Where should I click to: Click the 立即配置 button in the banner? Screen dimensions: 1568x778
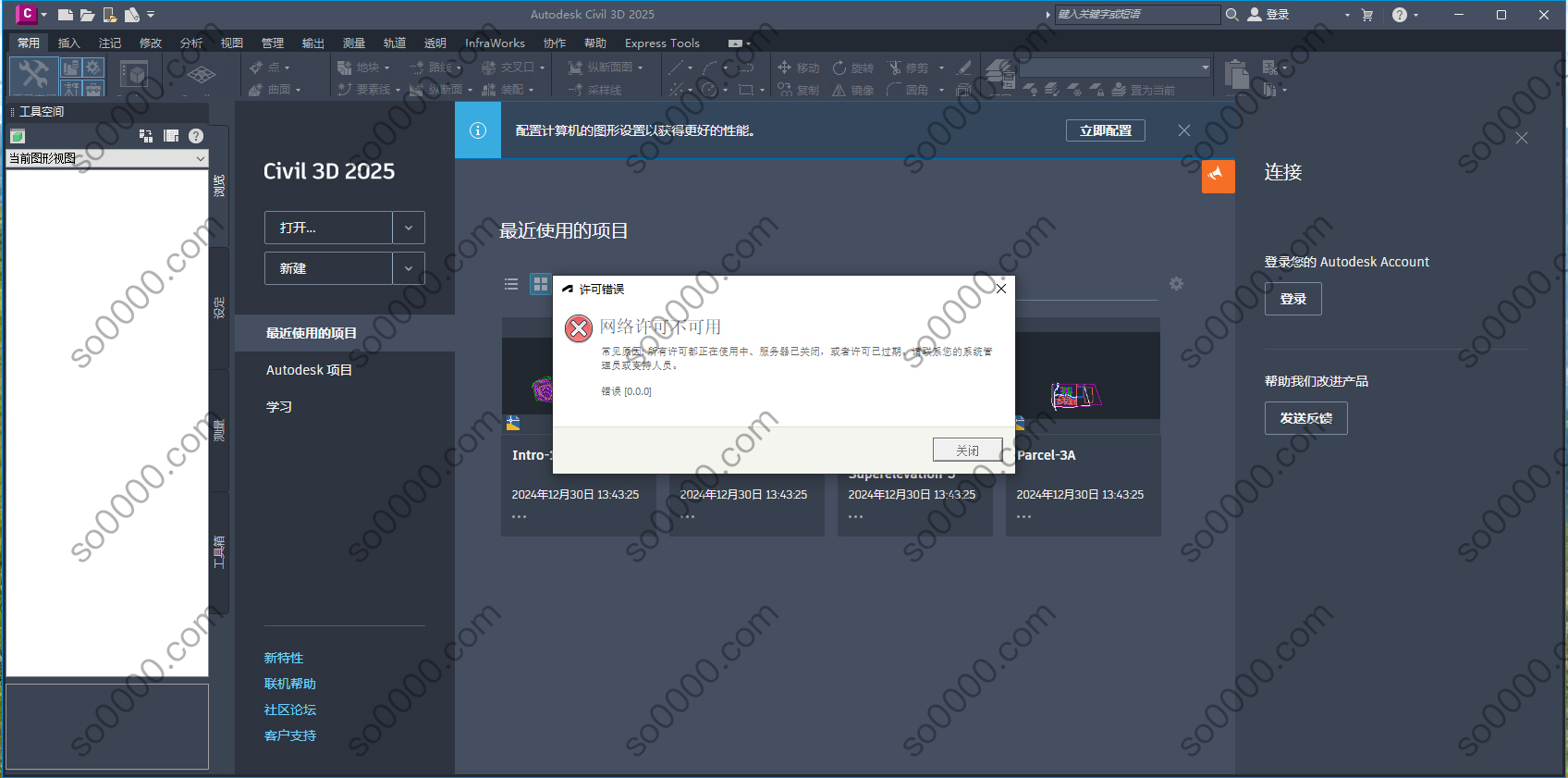point(1106,130)
